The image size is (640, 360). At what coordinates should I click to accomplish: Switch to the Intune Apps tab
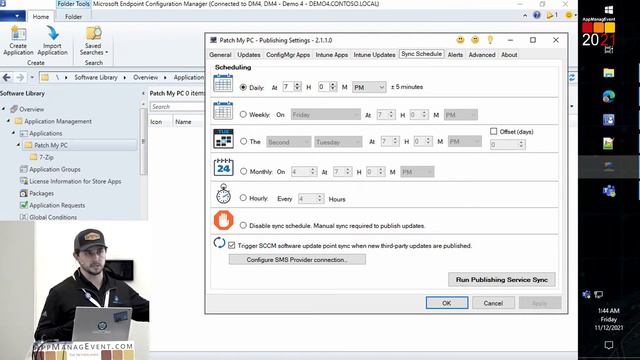(x=331, y=55)
